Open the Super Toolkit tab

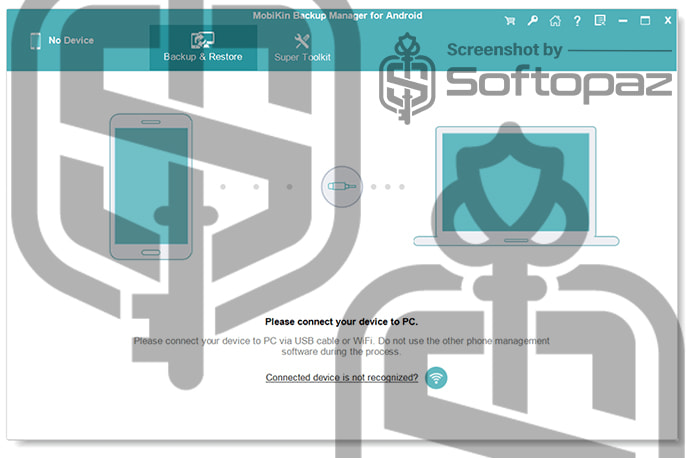(x=302, y=47)
